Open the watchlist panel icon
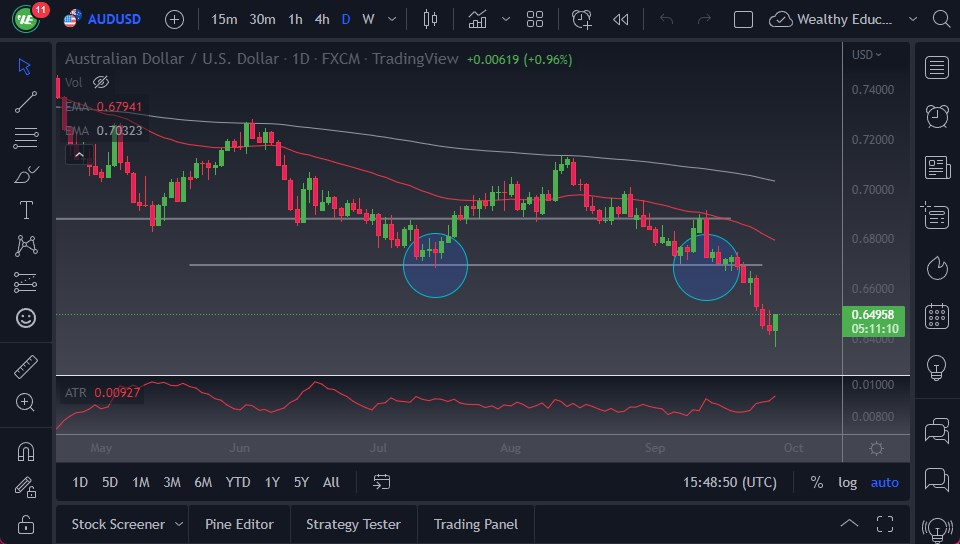Screen dimensions: 960x544 937,67
